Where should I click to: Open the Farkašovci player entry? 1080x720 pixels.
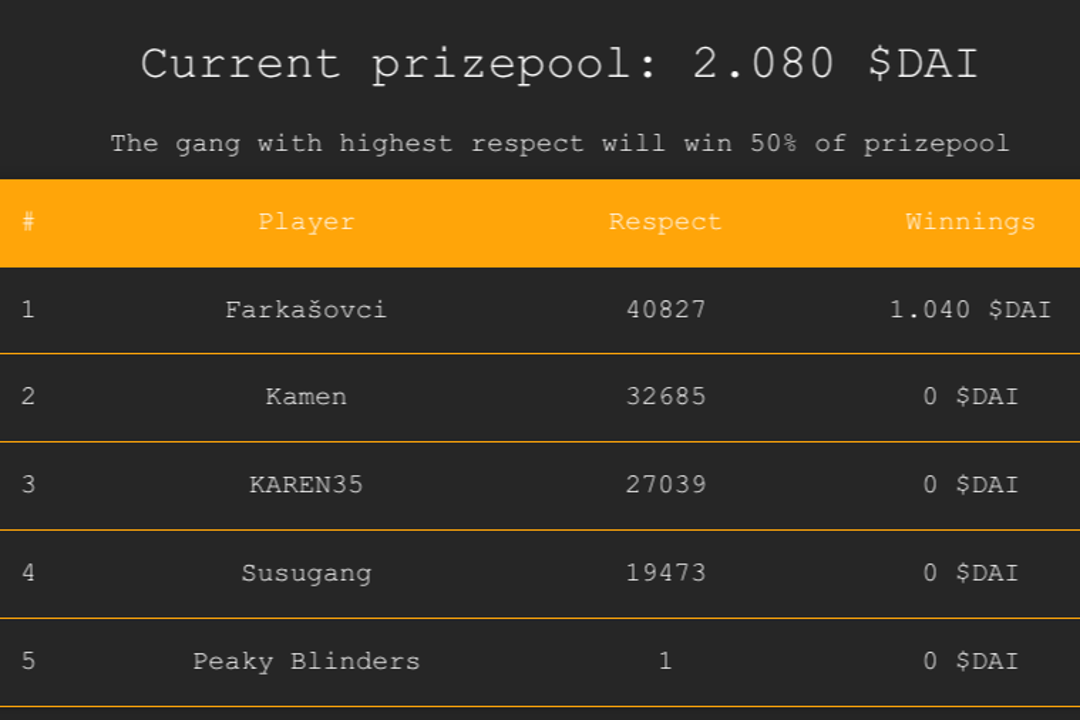tap(306, 310)
